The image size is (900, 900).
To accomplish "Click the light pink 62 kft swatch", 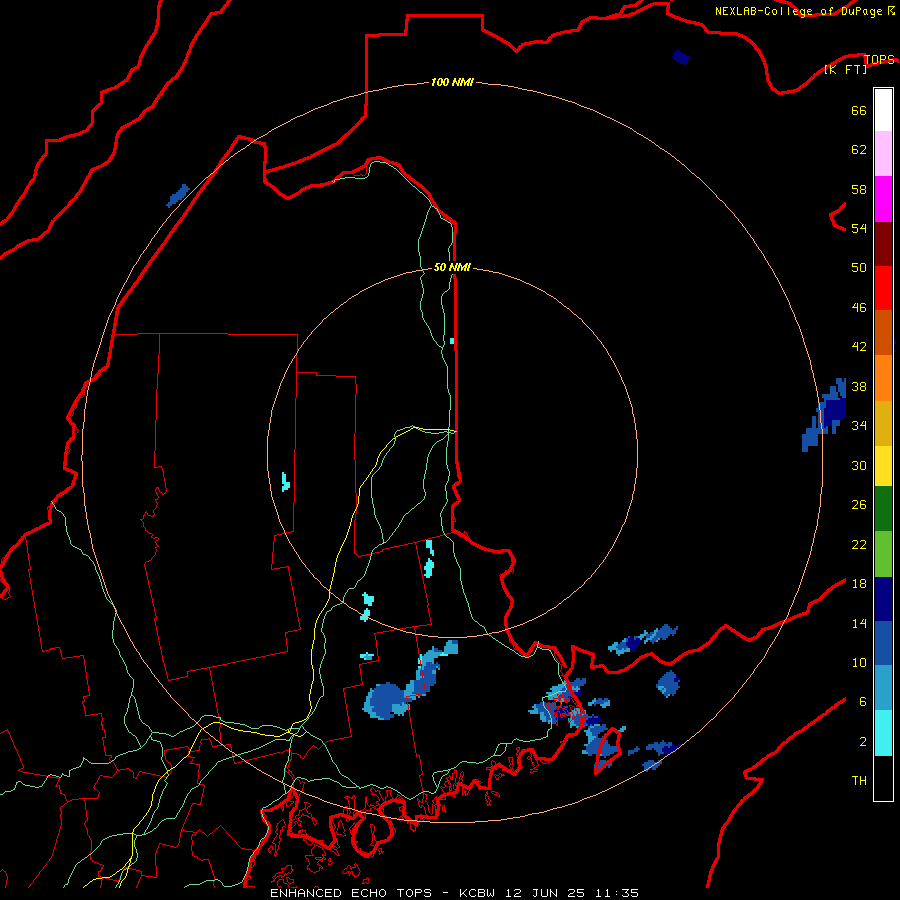I will coord(883,153).
